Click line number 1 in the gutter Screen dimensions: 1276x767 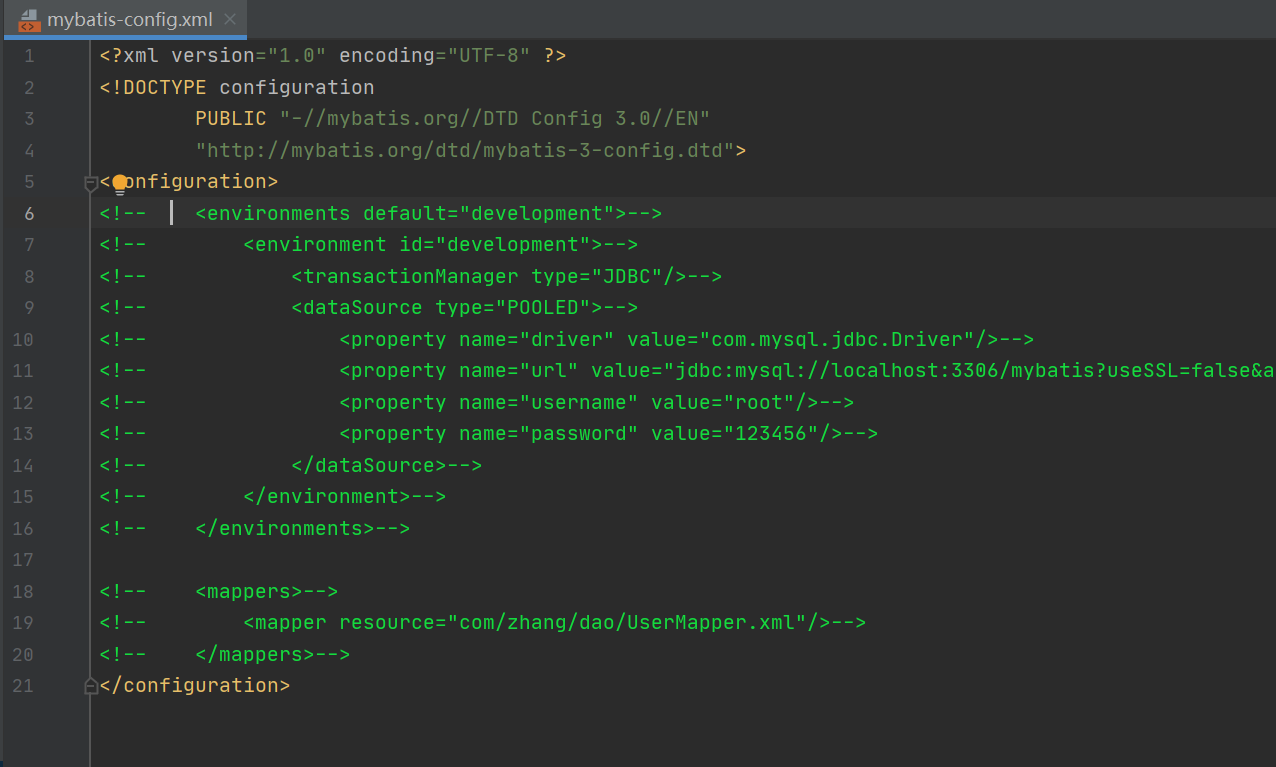[x=29, y=56]
